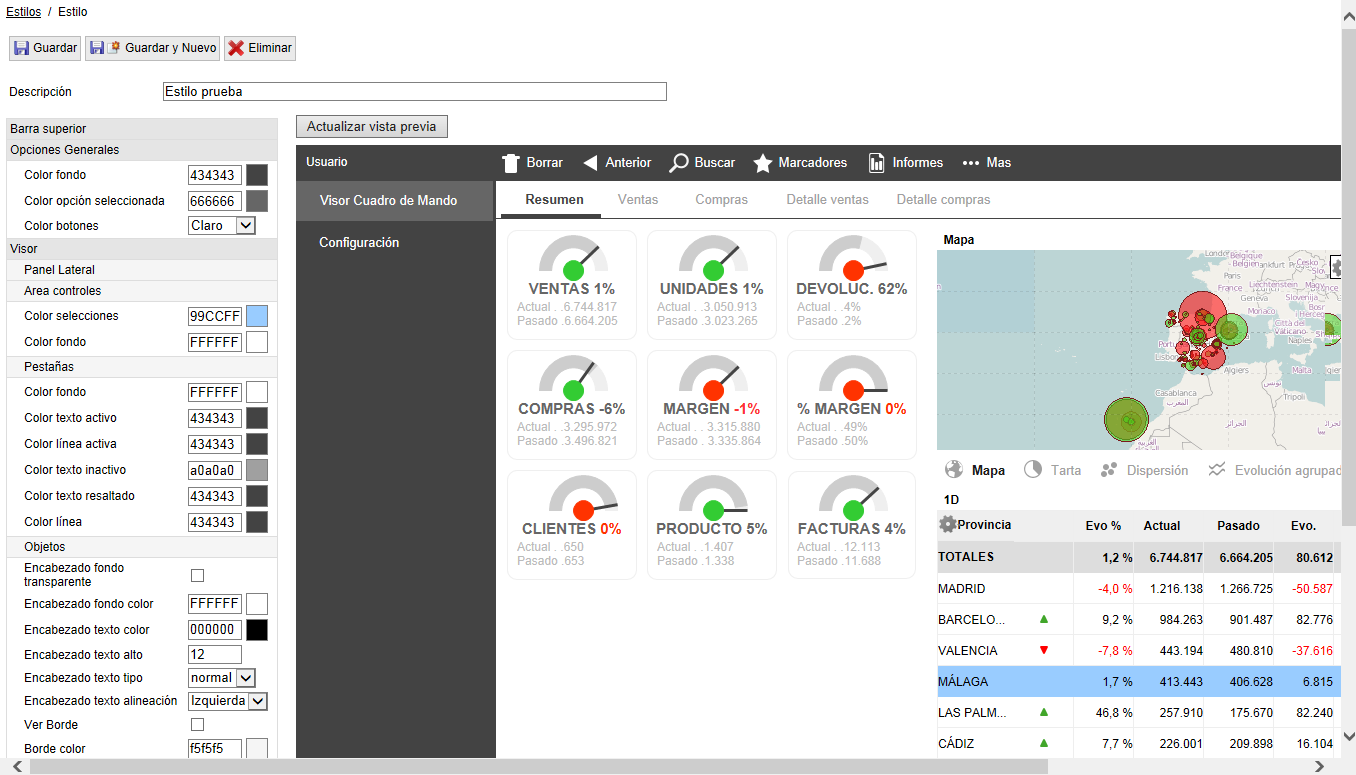Click the blue Color selecciones swatch

[x=257, y=316]
